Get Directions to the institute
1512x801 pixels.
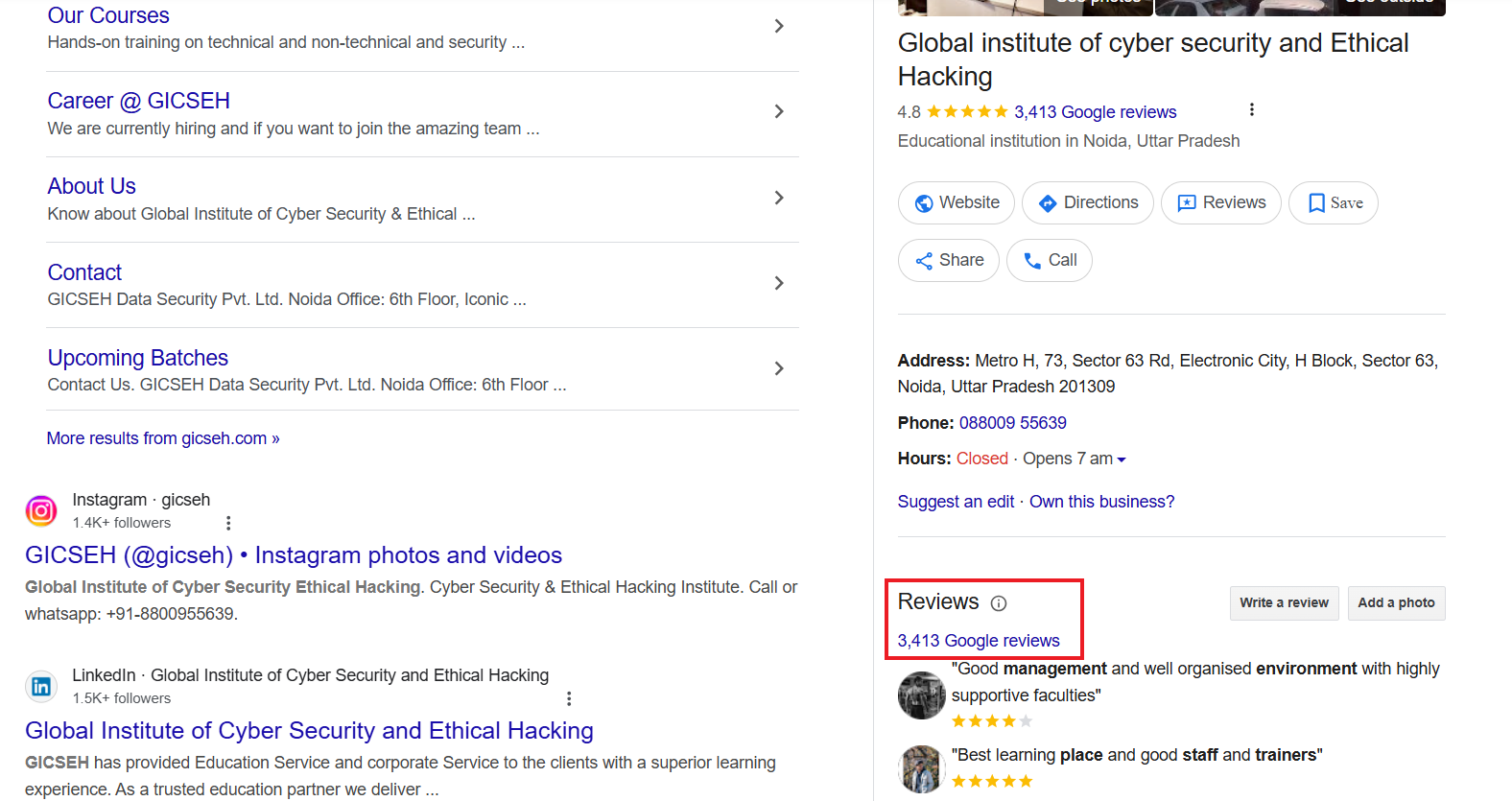tap(1087, 203)
